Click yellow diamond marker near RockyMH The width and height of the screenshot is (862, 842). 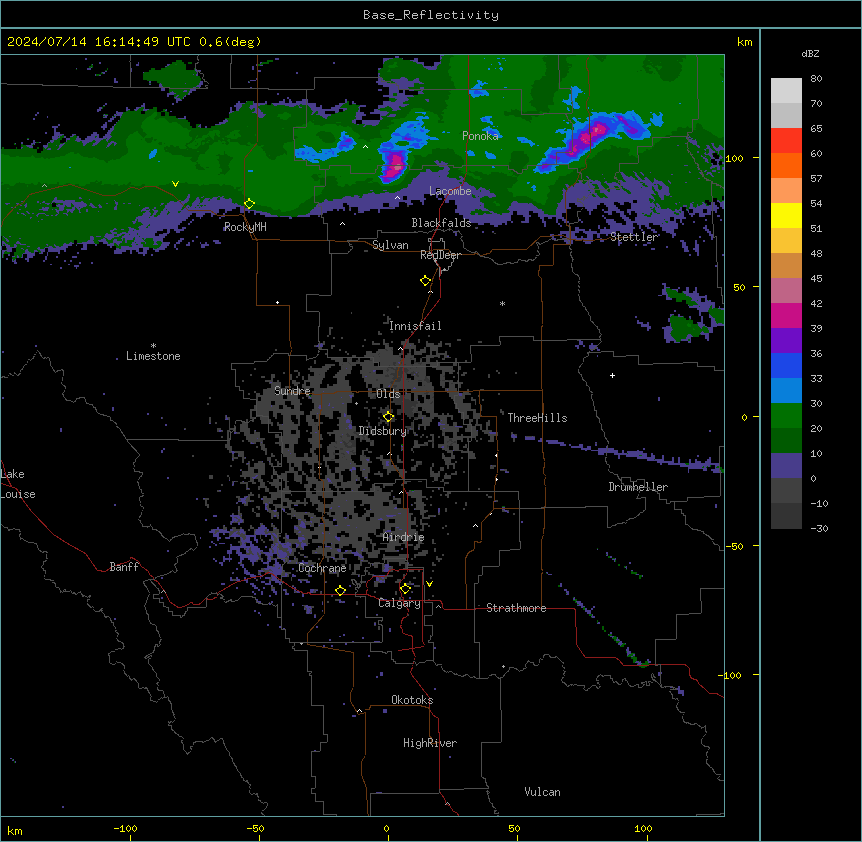(x=249, y=204)
